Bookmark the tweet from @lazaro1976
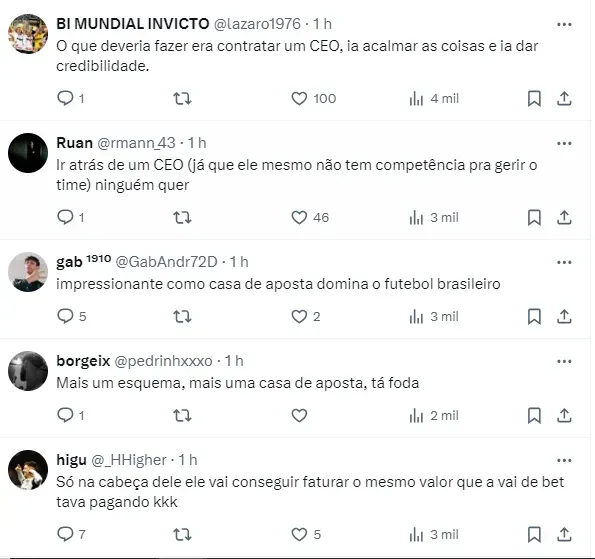The image size is (595, 559). pyautogui.click(x=534, y=99)
